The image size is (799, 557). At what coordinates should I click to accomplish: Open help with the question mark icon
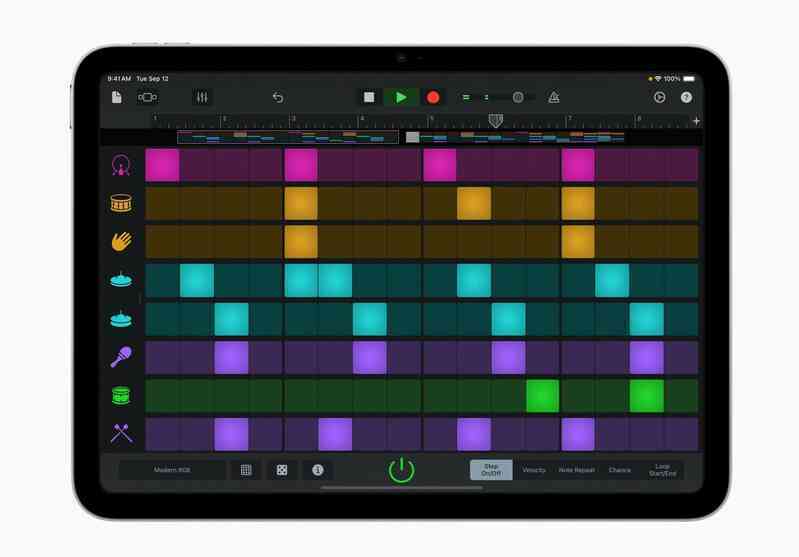pos(686,97)
